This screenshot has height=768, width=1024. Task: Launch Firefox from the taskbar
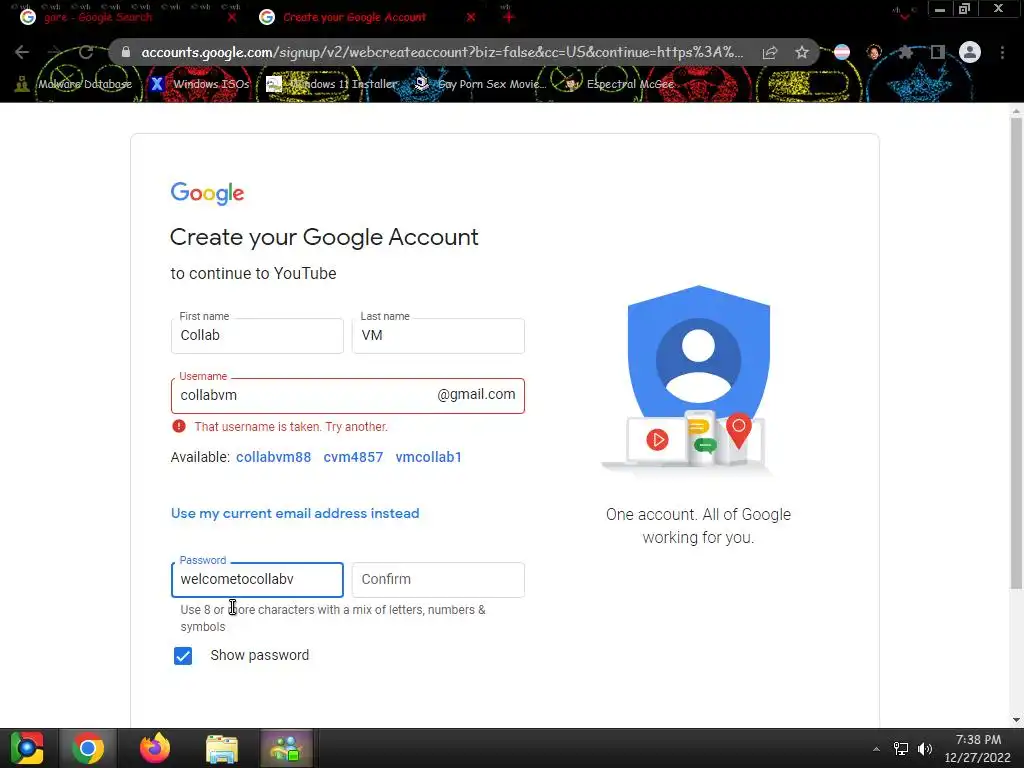(155, 748)
